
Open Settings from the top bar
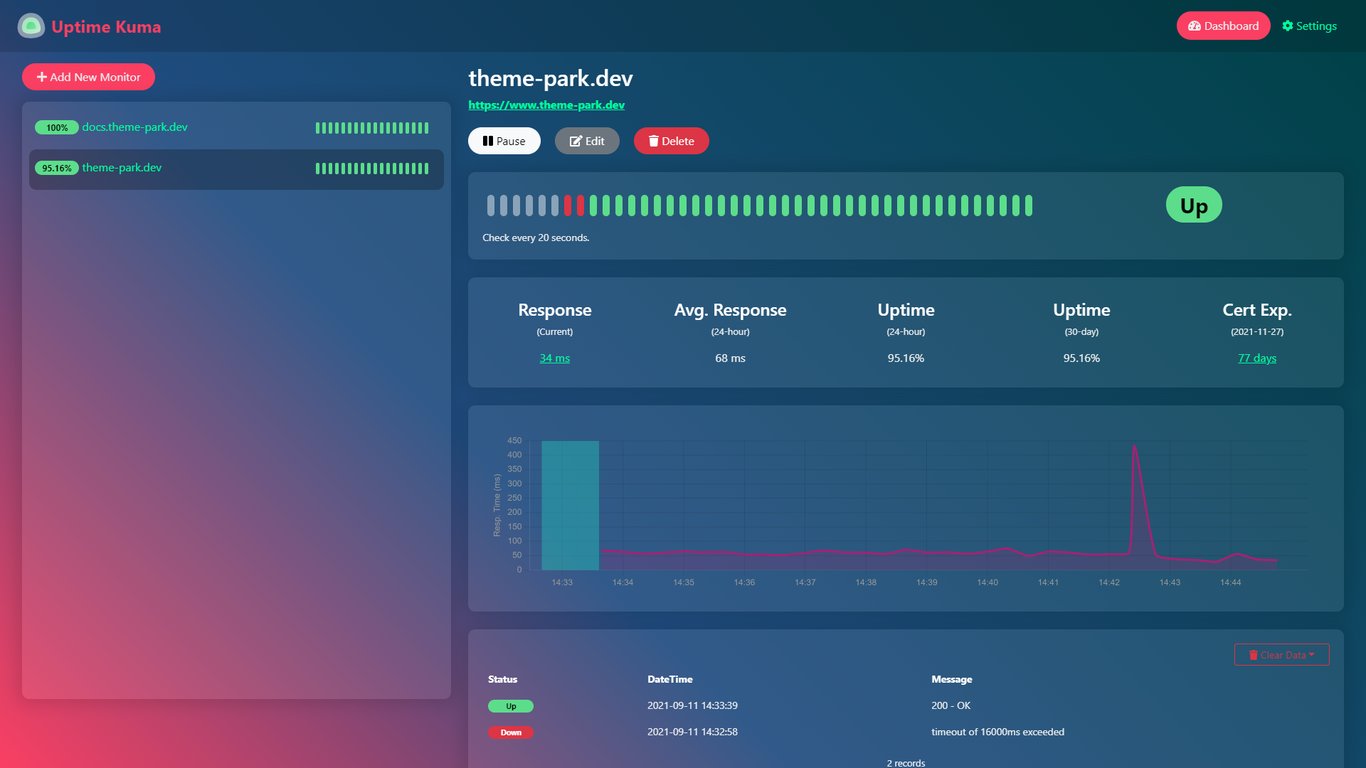(1309, 26)
